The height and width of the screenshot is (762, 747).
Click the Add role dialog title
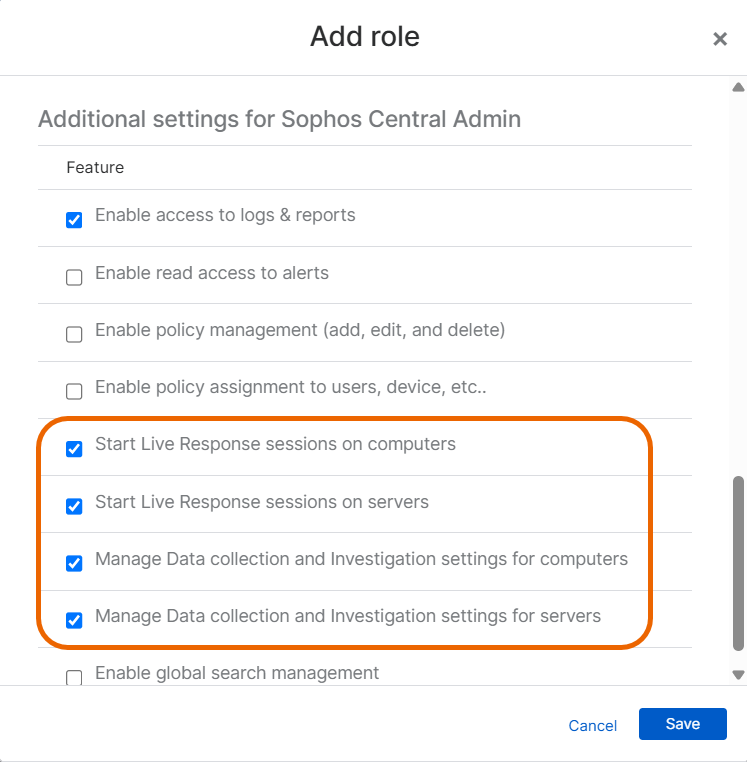(x=364, y=37)
